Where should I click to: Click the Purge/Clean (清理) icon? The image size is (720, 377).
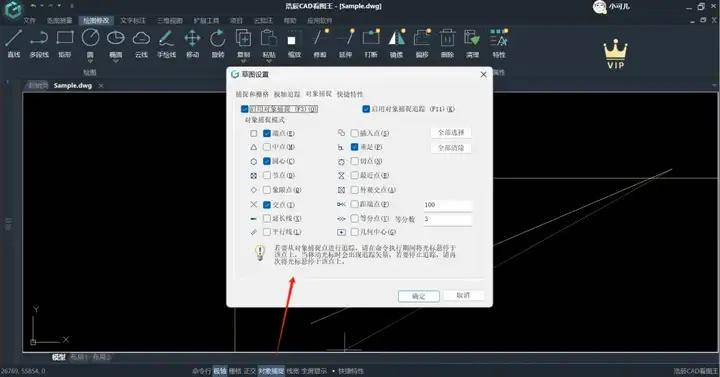[x=472, y=38]
